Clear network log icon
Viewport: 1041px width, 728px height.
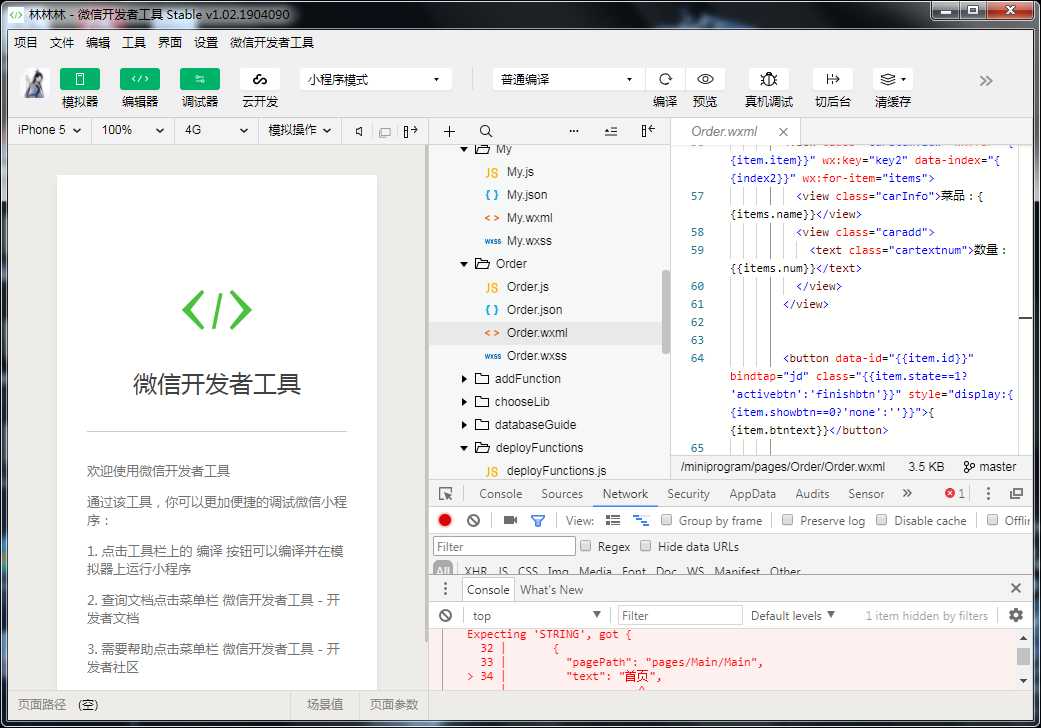(473, 520)
